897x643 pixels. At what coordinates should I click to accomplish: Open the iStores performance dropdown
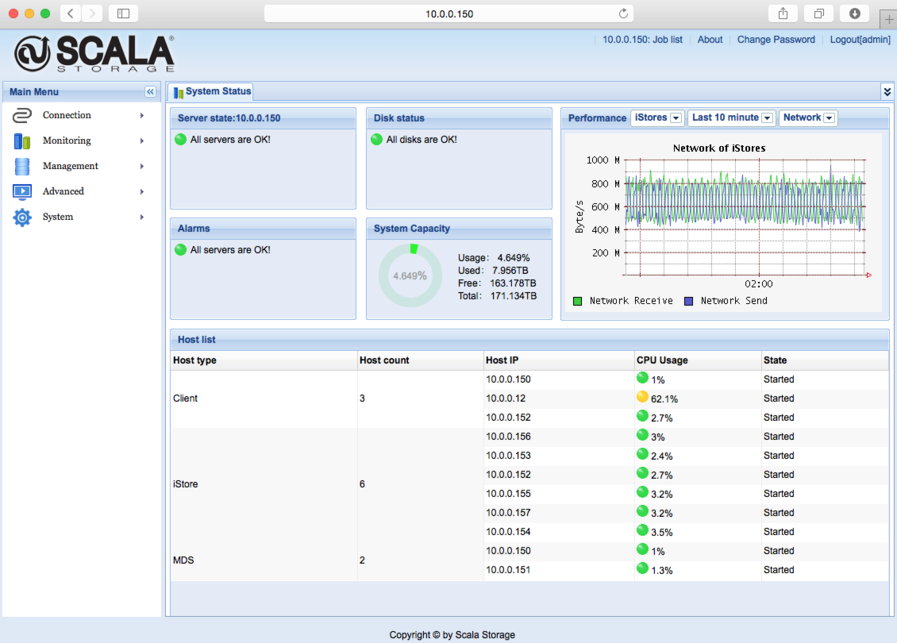click(x=658, y=118)
